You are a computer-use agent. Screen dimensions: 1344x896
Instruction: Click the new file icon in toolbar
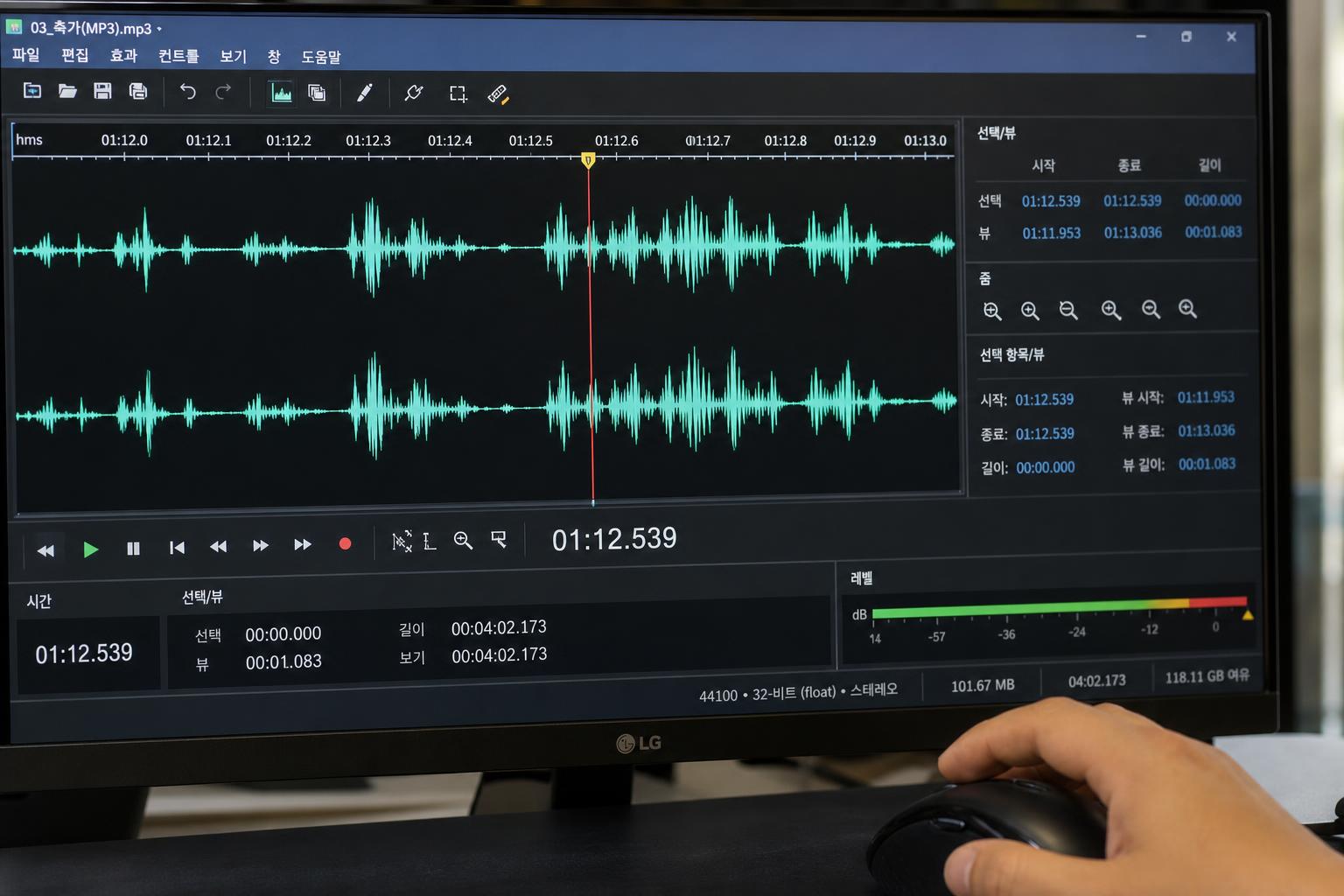(32, 90)
